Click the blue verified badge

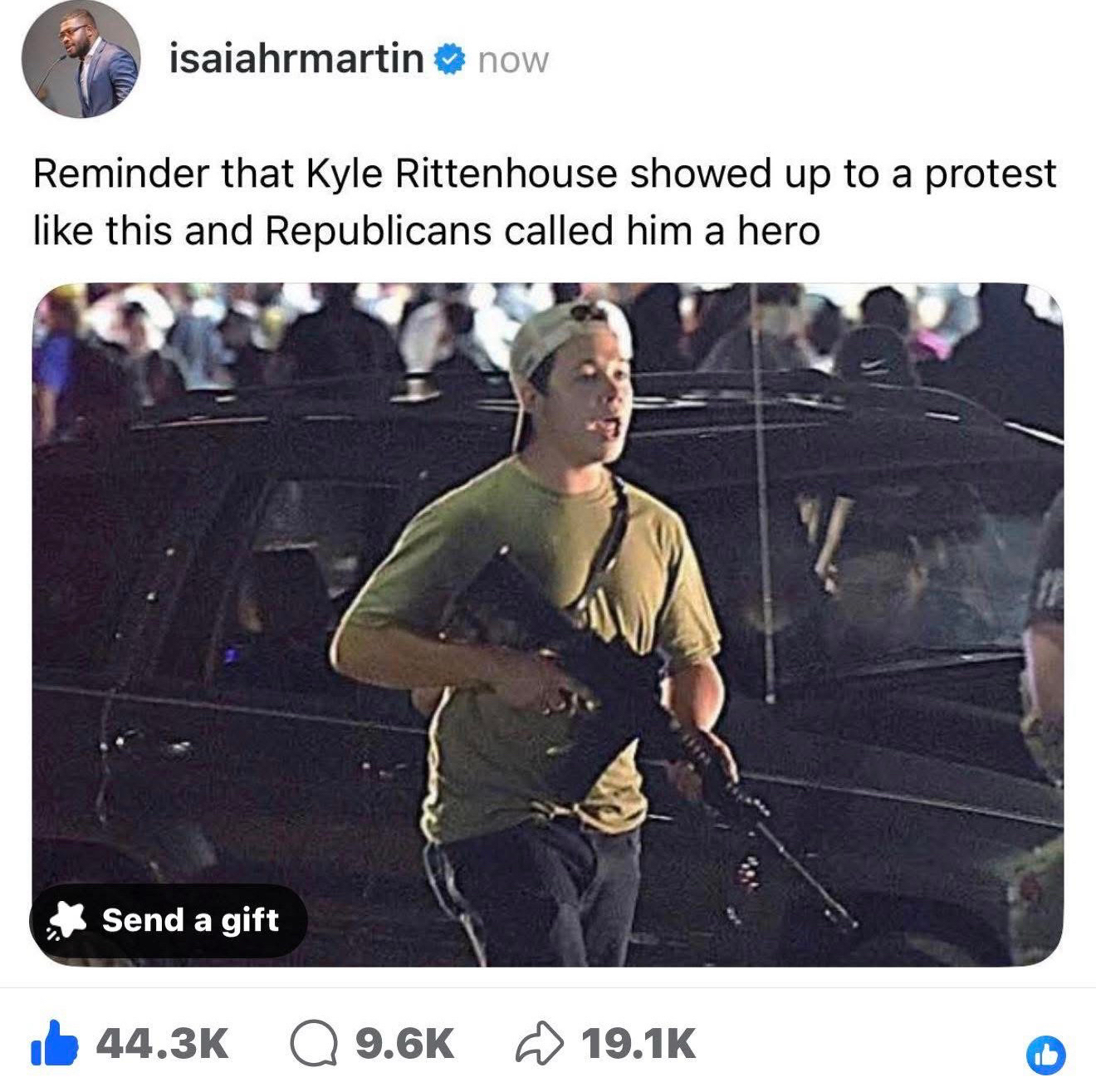pos(449,61)
